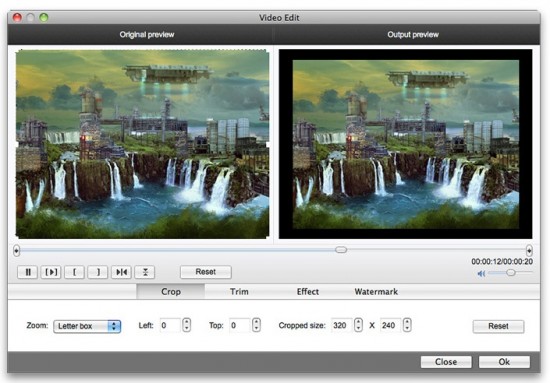Click the red window close button

[17, 17]
